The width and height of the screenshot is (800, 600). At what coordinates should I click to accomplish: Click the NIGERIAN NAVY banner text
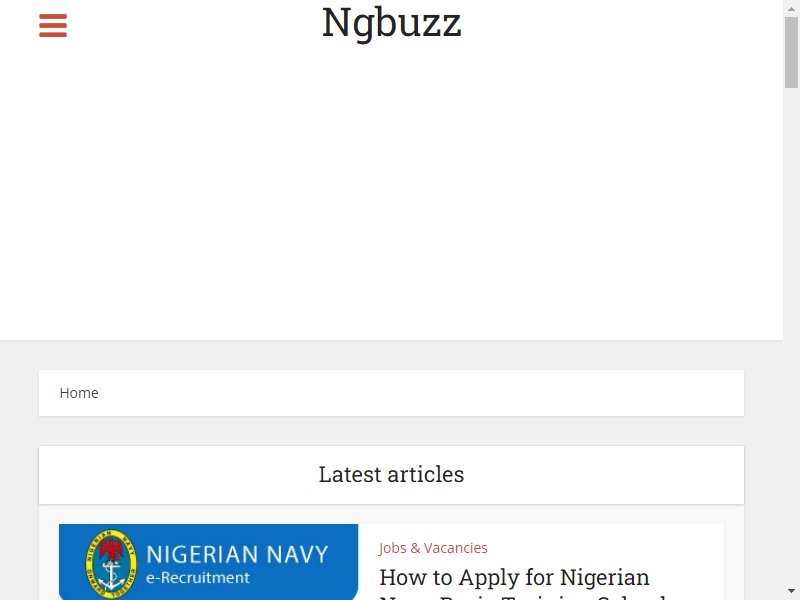[237, 555]
